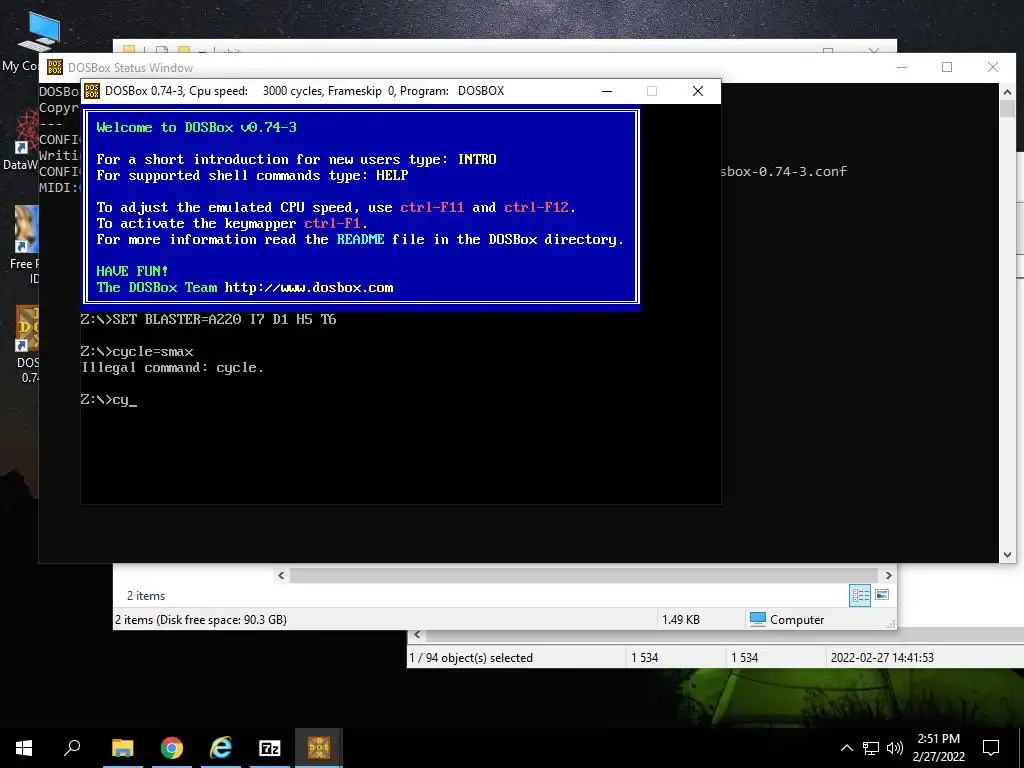Open File Explorer from taskbar
The width and height of the screenshot is (1024, 768).
tap(122, 748)
